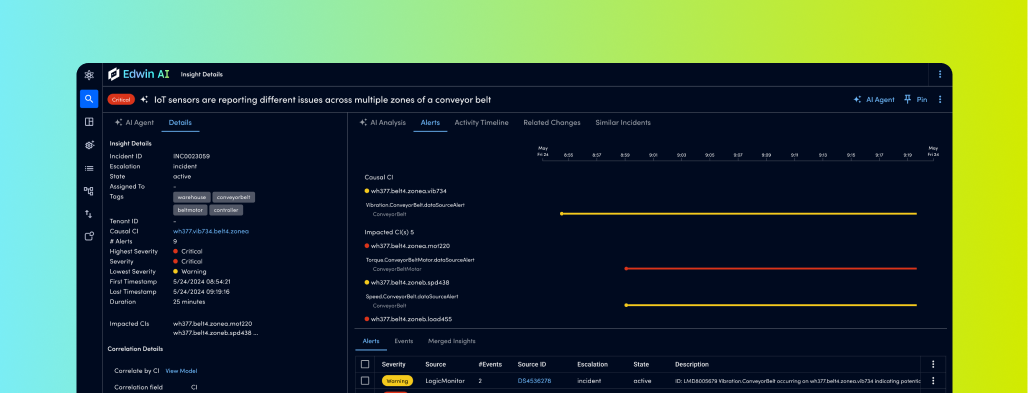Click the Source column header

point(436,364)
